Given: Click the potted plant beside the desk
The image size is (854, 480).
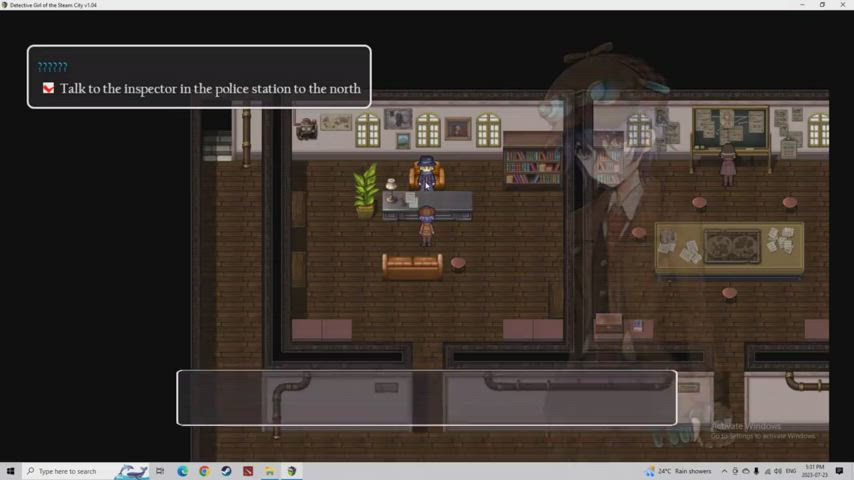Looking at the screenshot, I should coord(365,191).
